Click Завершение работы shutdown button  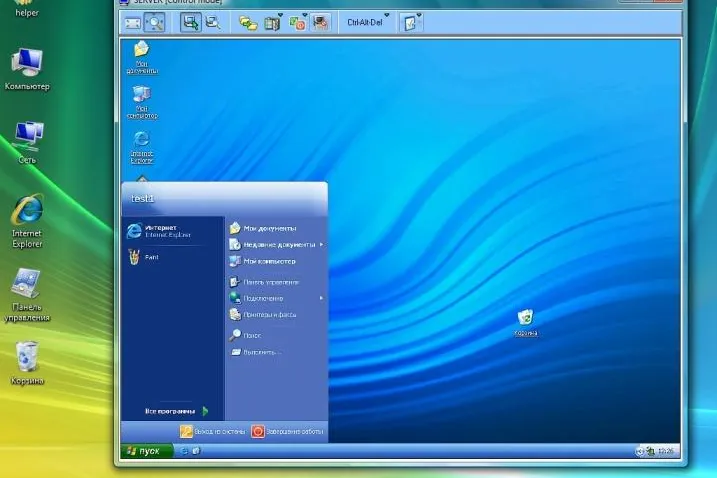[x=288, y=431]
